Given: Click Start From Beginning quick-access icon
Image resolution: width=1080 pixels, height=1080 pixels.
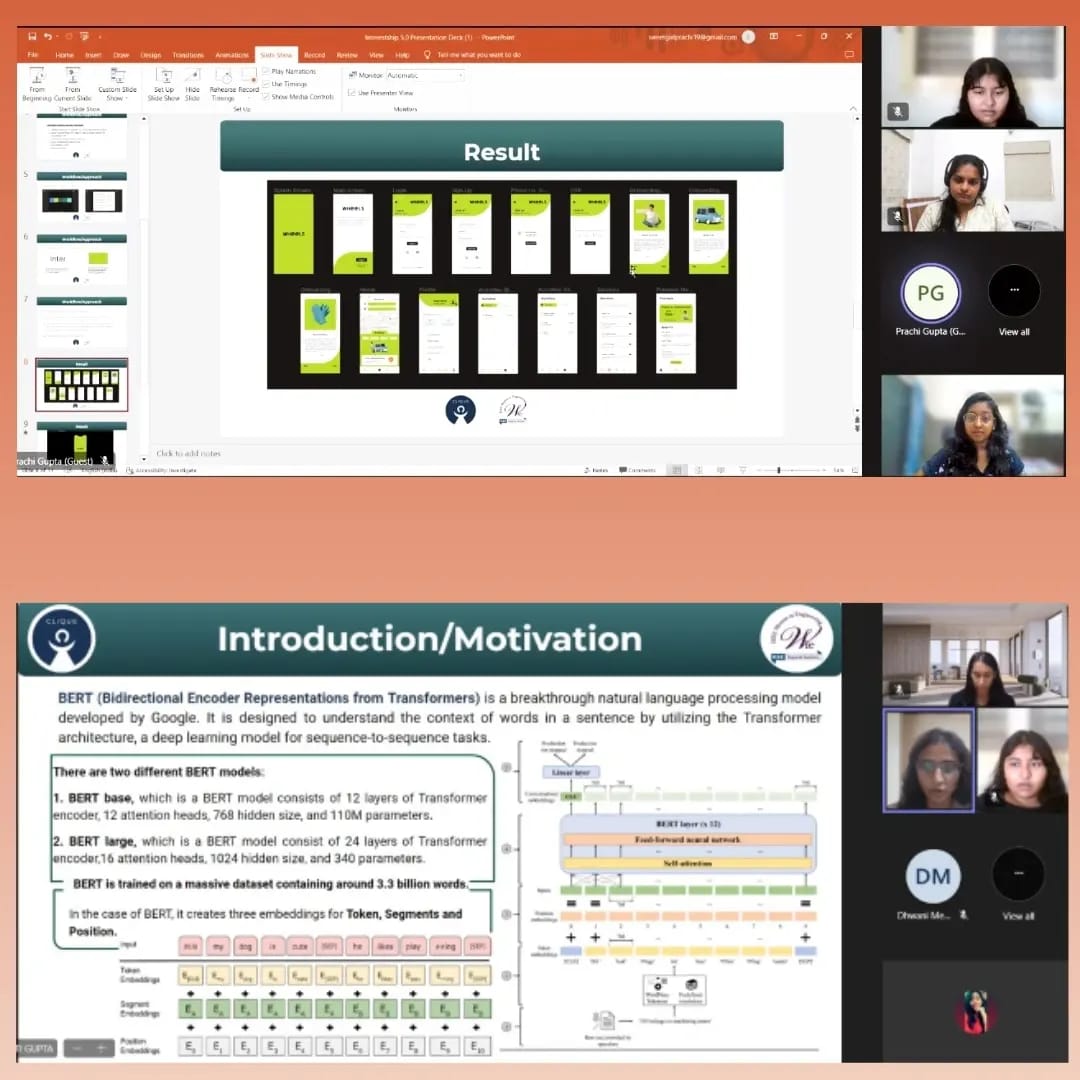Looking at the screenshot, I should [84, 37].
